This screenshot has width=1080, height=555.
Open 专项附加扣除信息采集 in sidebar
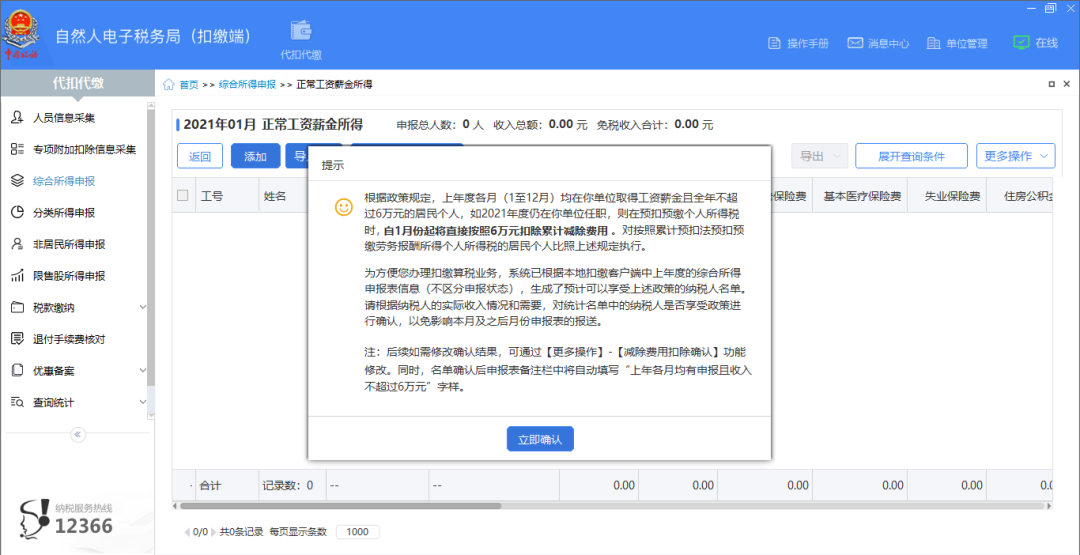click(x=84, y=149)
